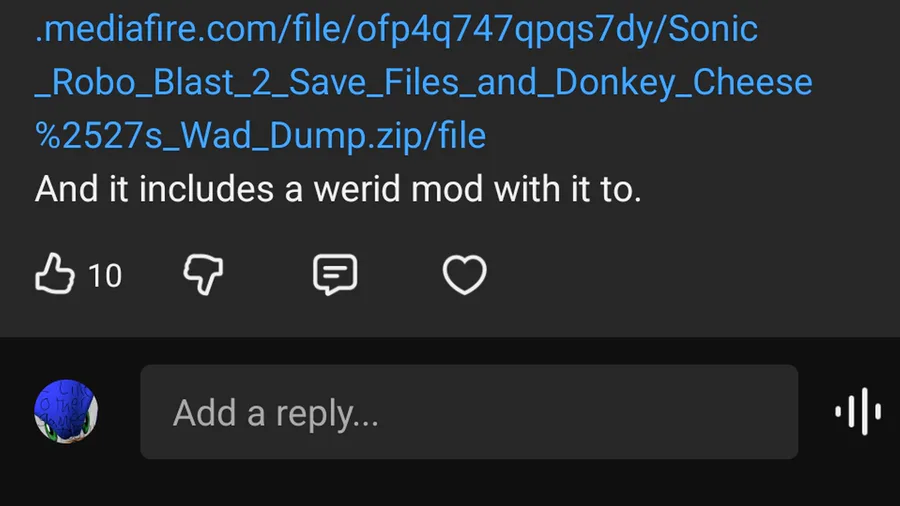
Task: Tap the heart icon on comment
Action: 464,274
